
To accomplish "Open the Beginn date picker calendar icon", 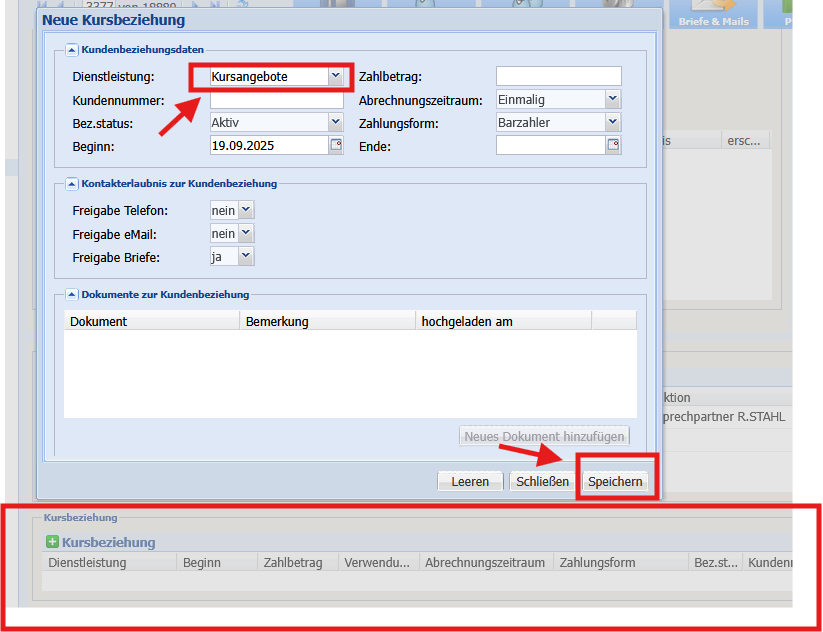I will tap(336, 146).
